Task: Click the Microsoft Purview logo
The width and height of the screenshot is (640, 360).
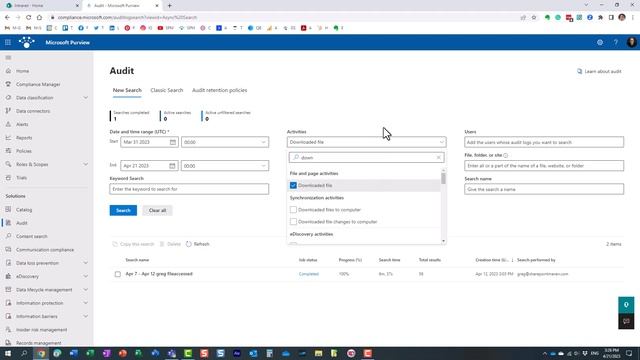Action: (27, 42)
